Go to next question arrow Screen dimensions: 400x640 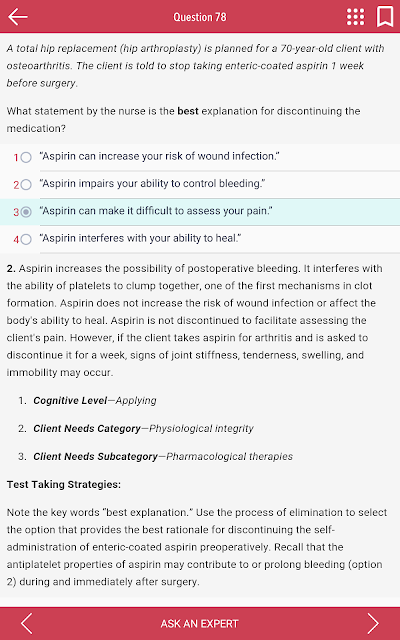[373, 623]
